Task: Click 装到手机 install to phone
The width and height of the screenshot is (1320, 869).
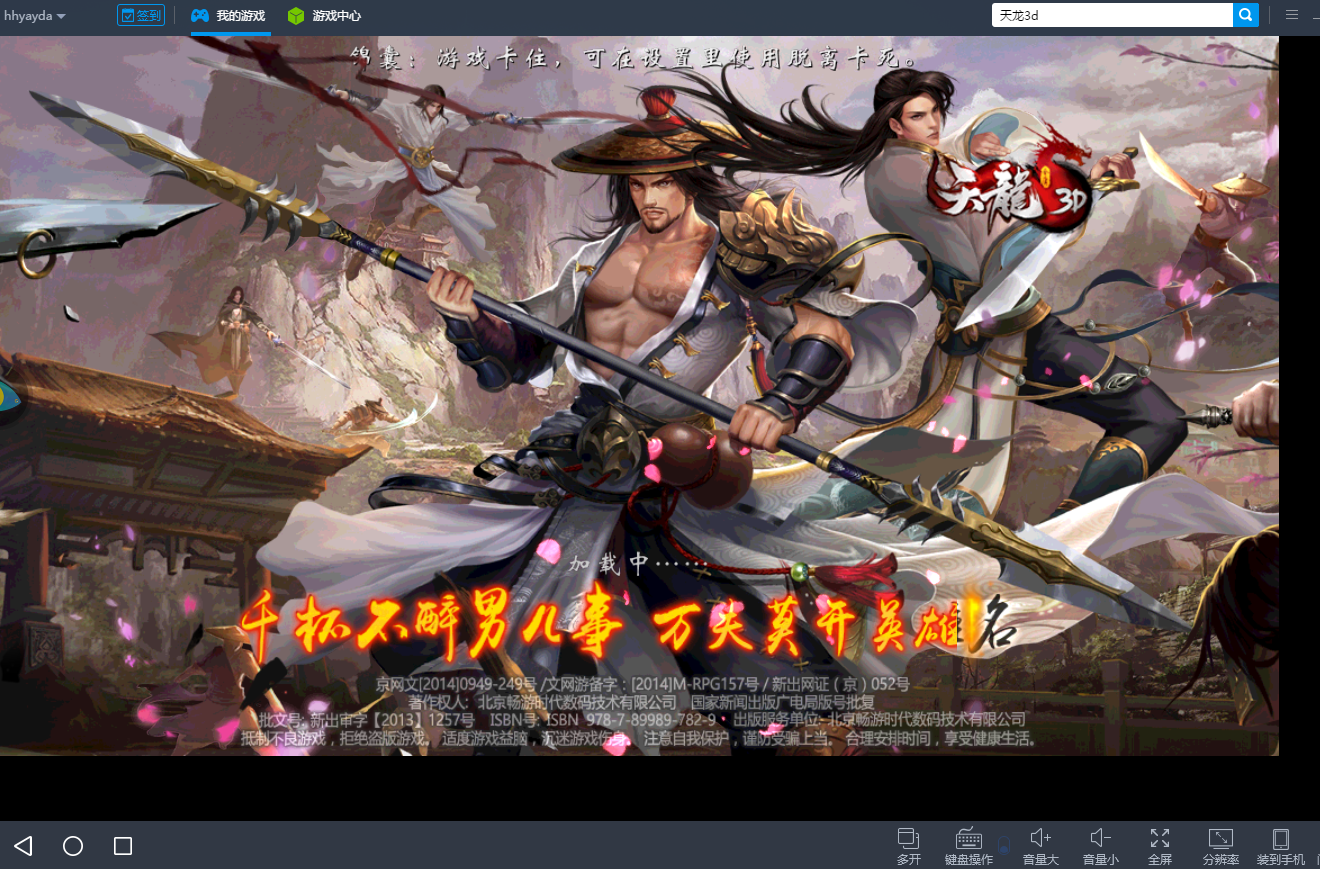Action: click(1281, 846)
